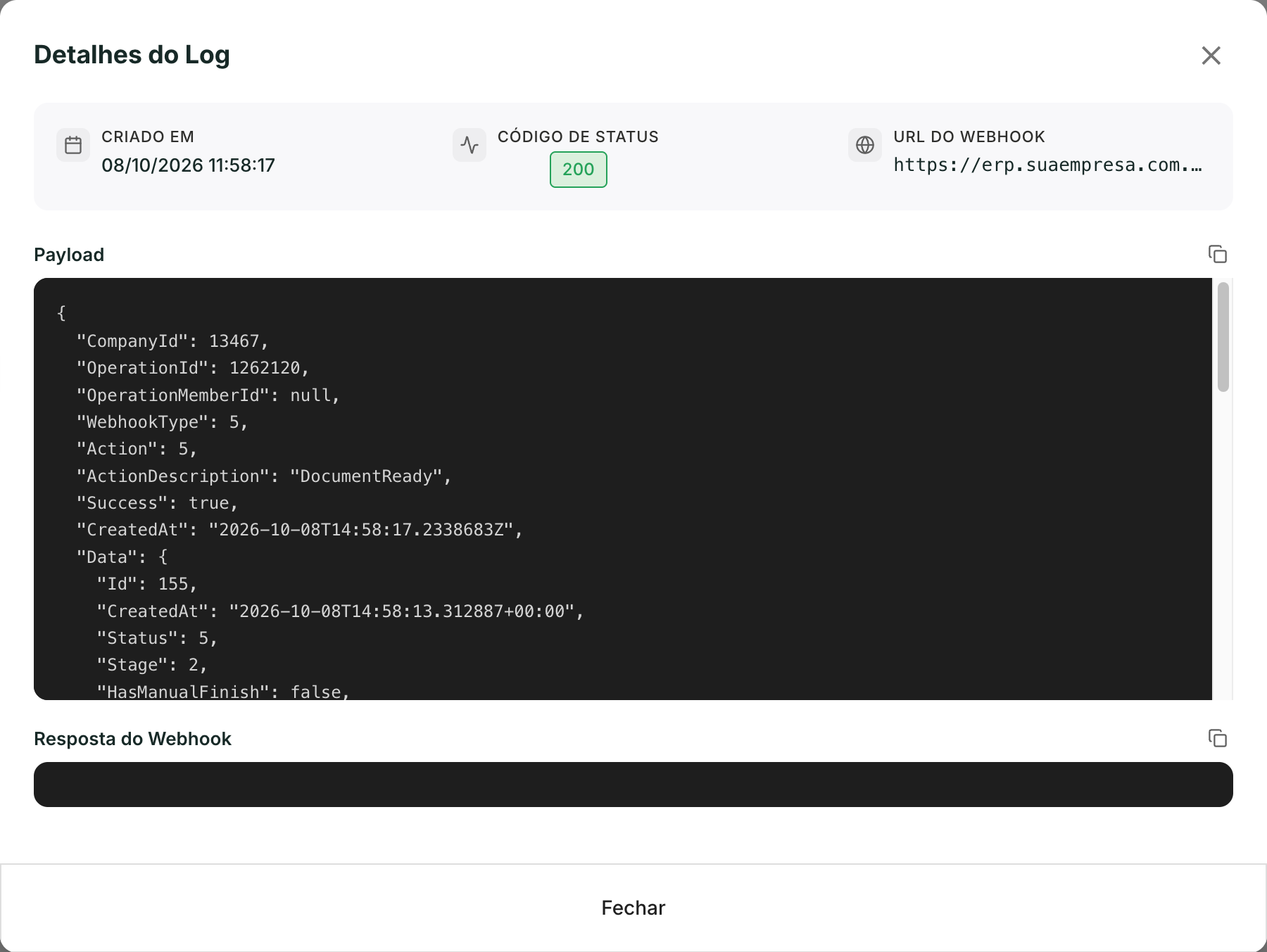Image resolution: width=1267 pixels, height=952 pixels.
Task: Click the calendar icon beside Criado Em
Action: point(73,145)
